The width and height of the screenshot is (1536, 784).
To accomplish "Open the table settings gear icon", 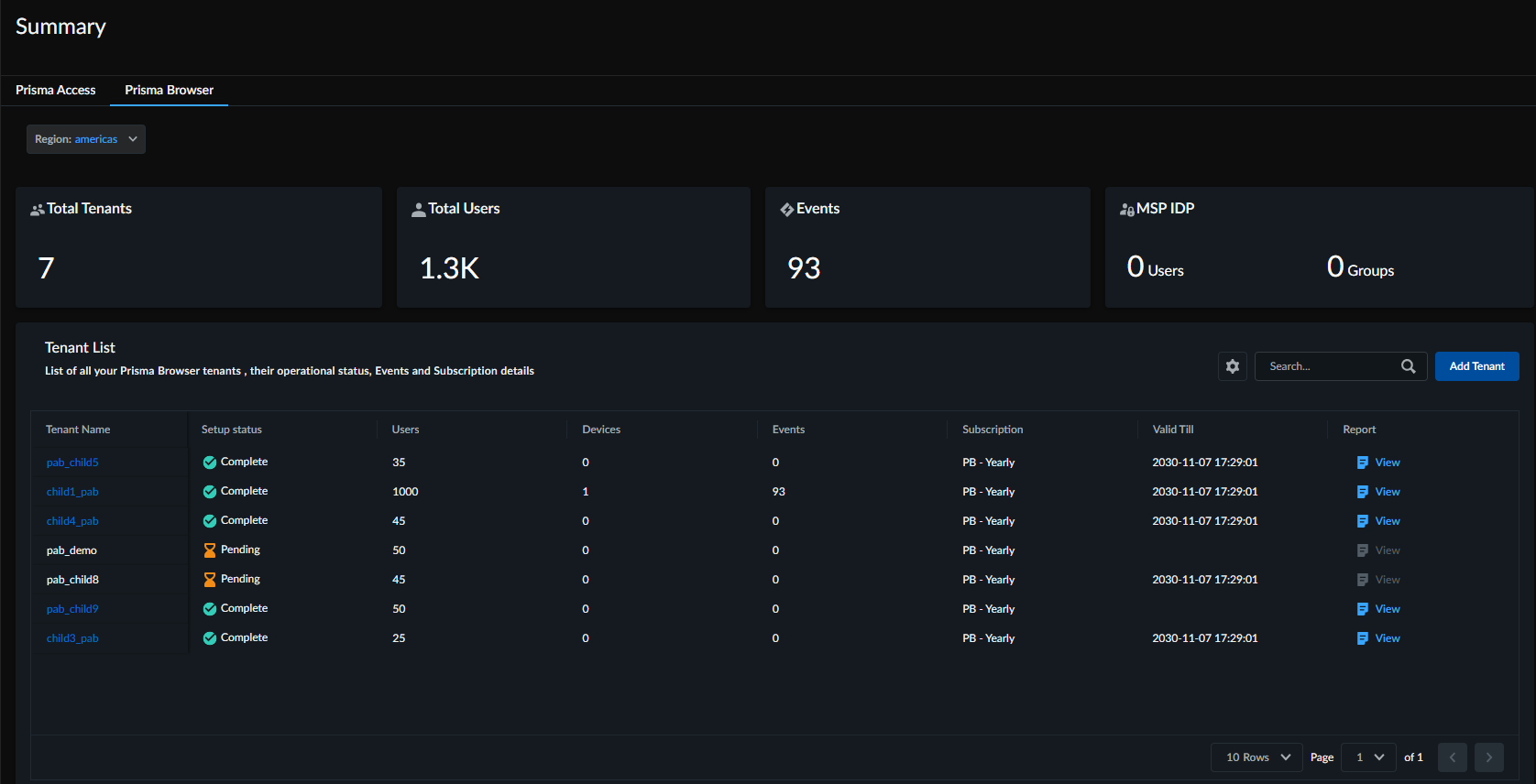I will tap(1232, 366).
